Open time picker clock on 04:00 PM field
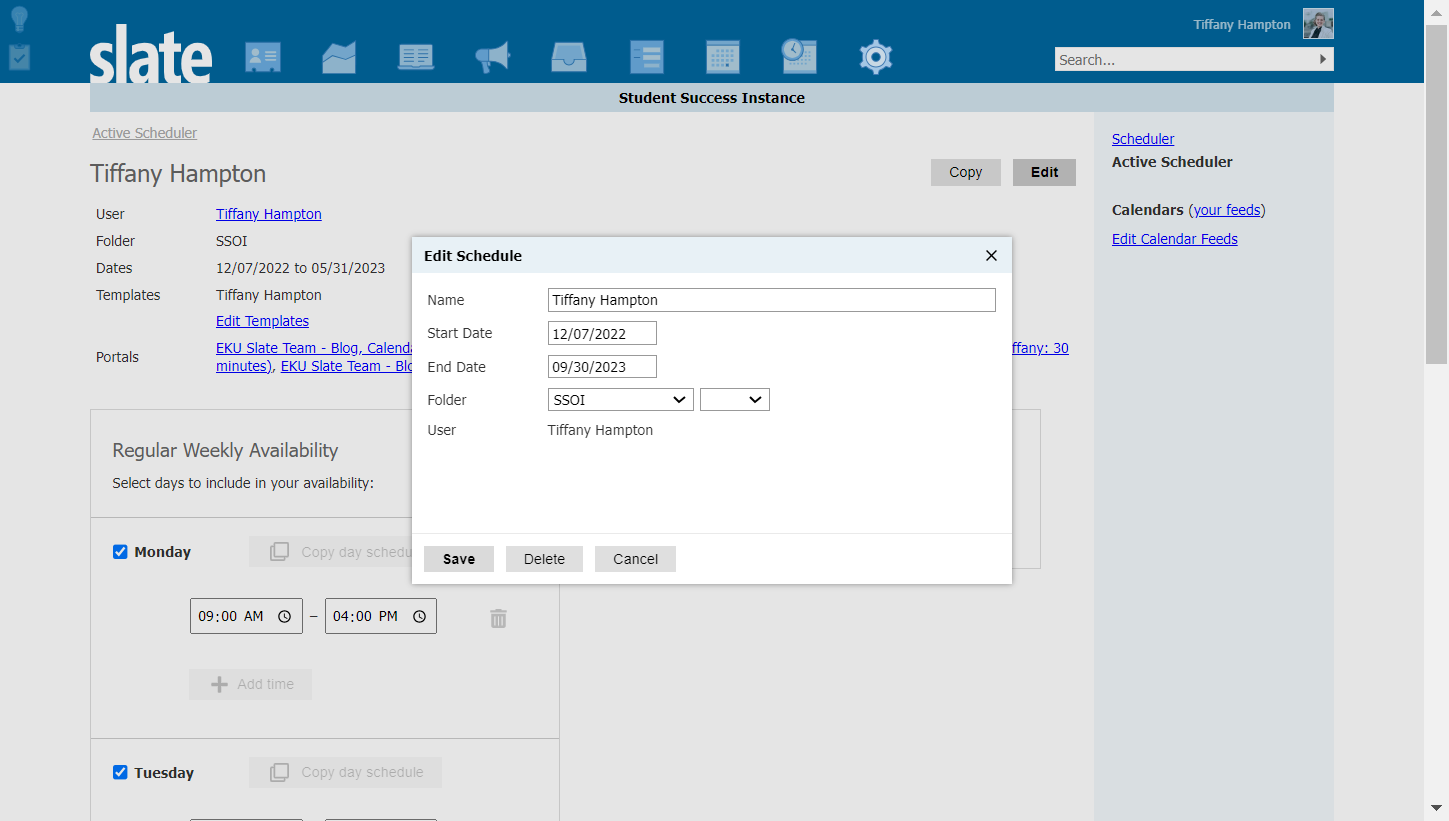1449x821 pixels. point(420,617)
